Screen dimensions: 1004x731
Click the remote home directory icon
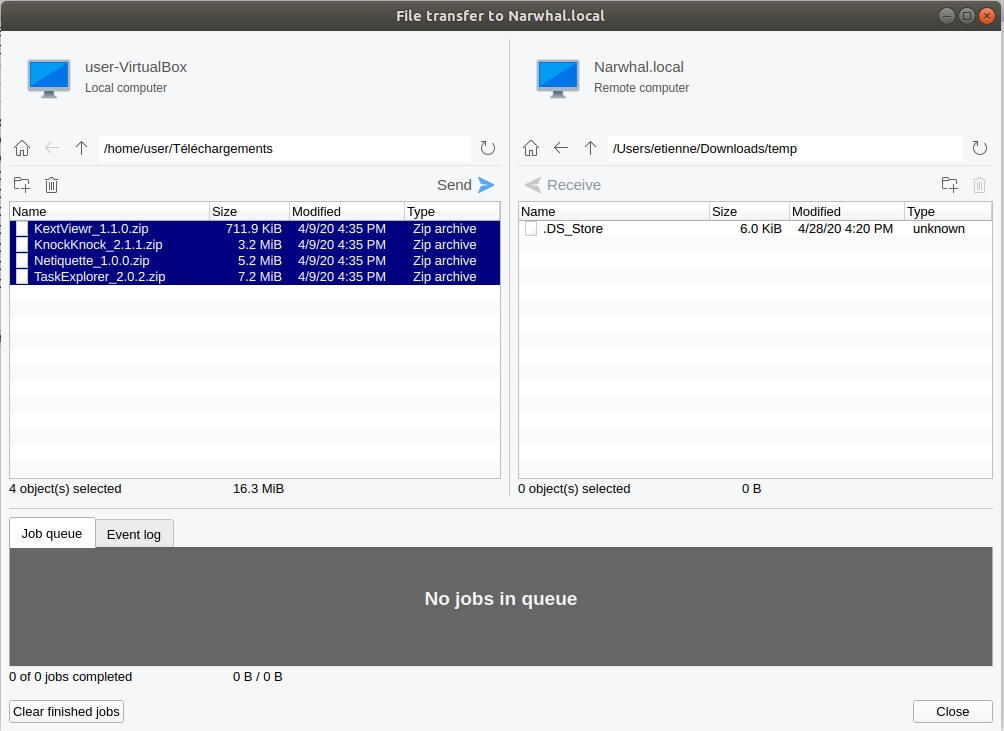click(531, 148)
